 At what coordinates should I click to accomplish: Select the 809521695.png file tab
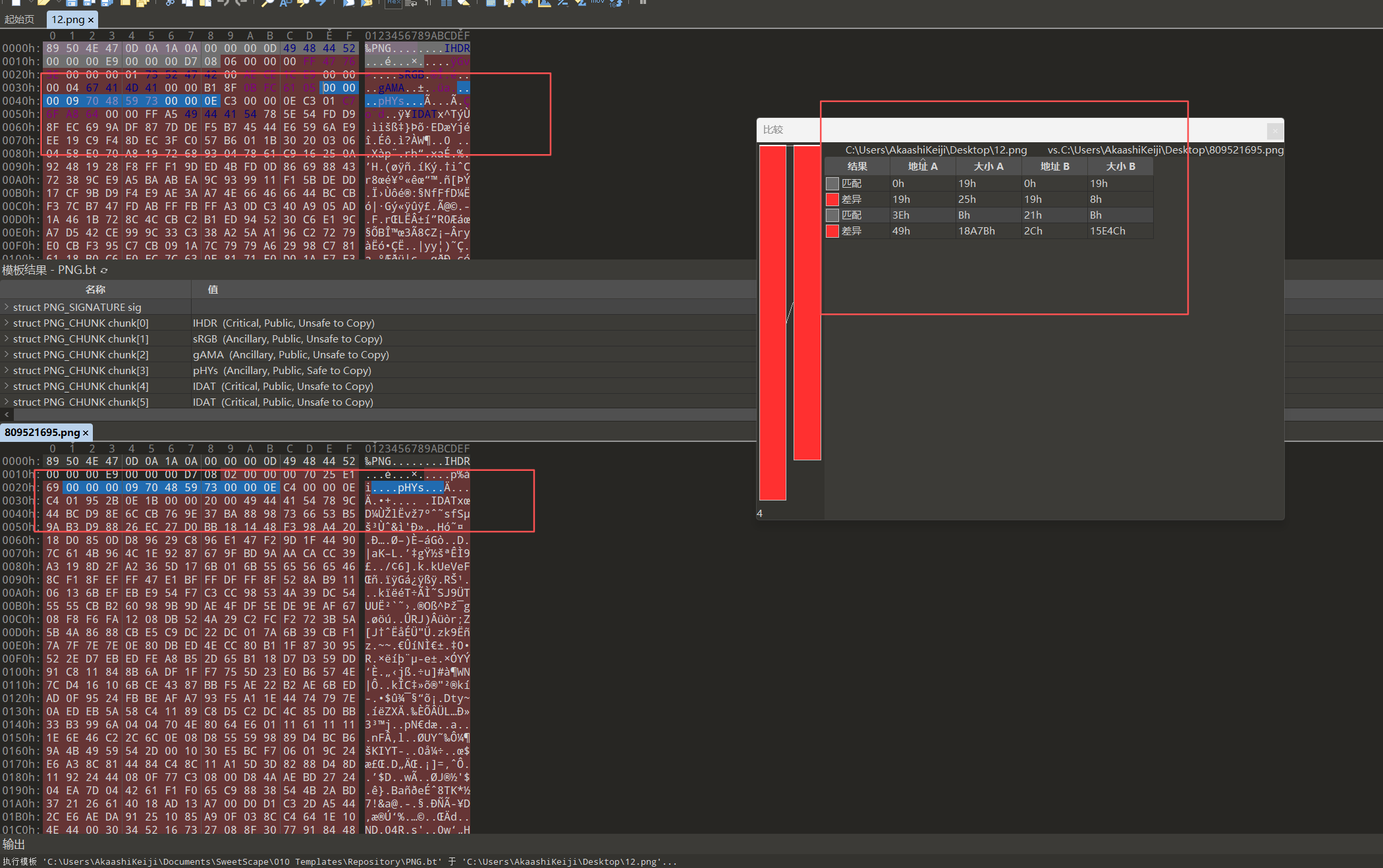(x=42, y=433)
